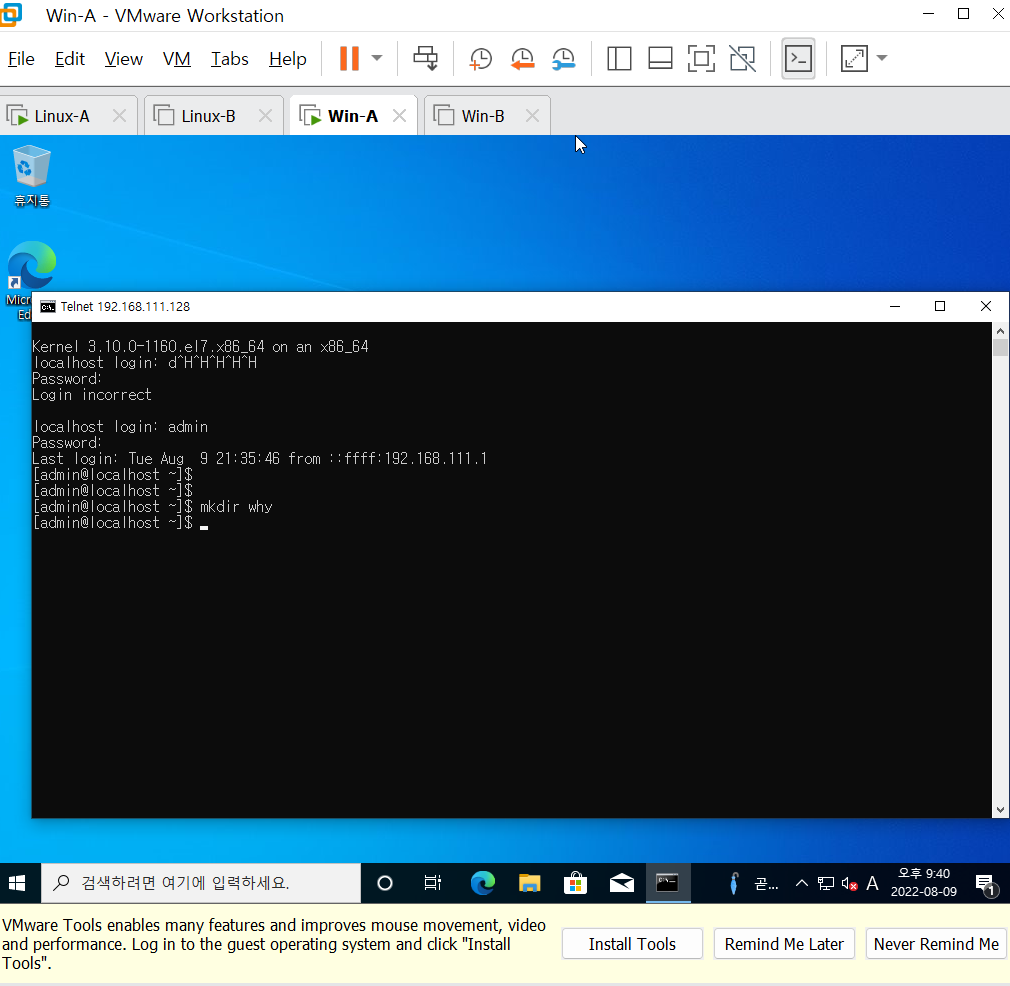Click the Telnet scrollbar thumb
Viewport: 1010px width, 986px height.
pos(1000,348)
